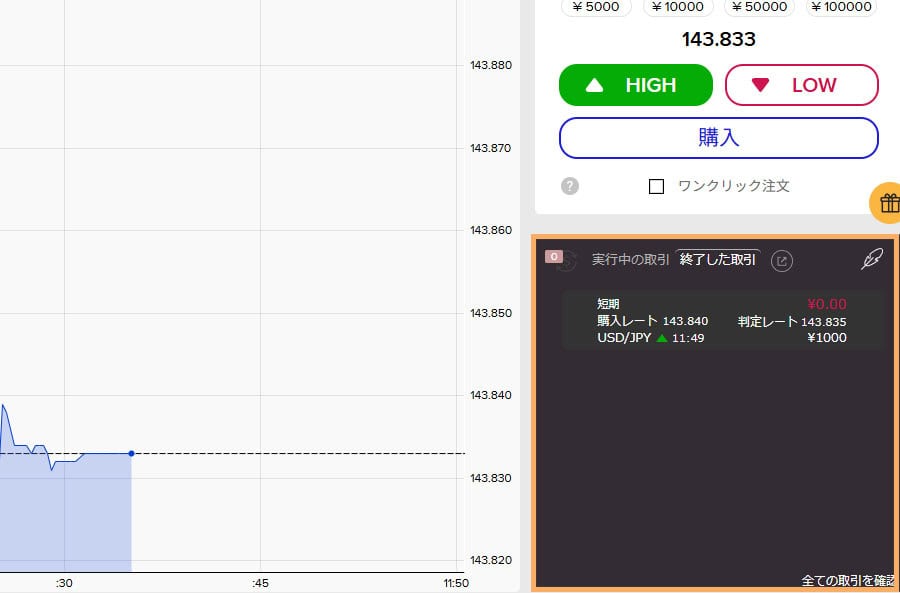Click the 判定レート 143.835 text
Viewport: 900px width, 593px height.
tap(792, 321)
